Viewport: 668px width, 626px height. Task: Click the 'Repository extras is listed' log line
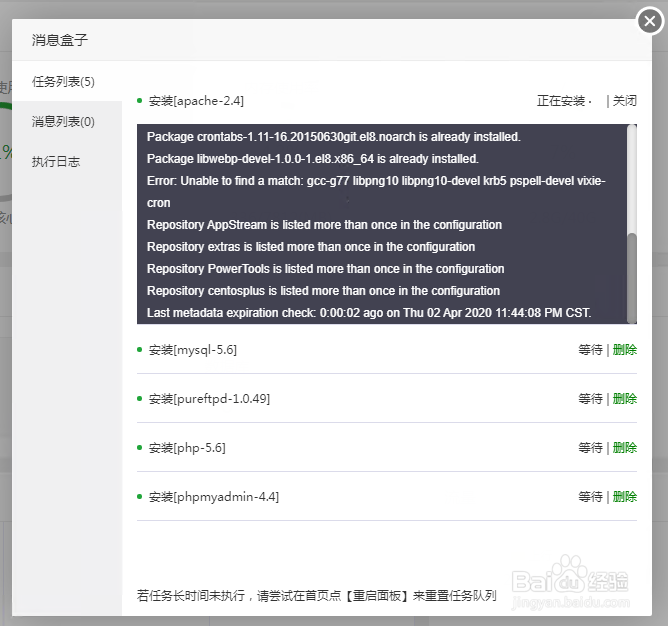pos(311,247)
